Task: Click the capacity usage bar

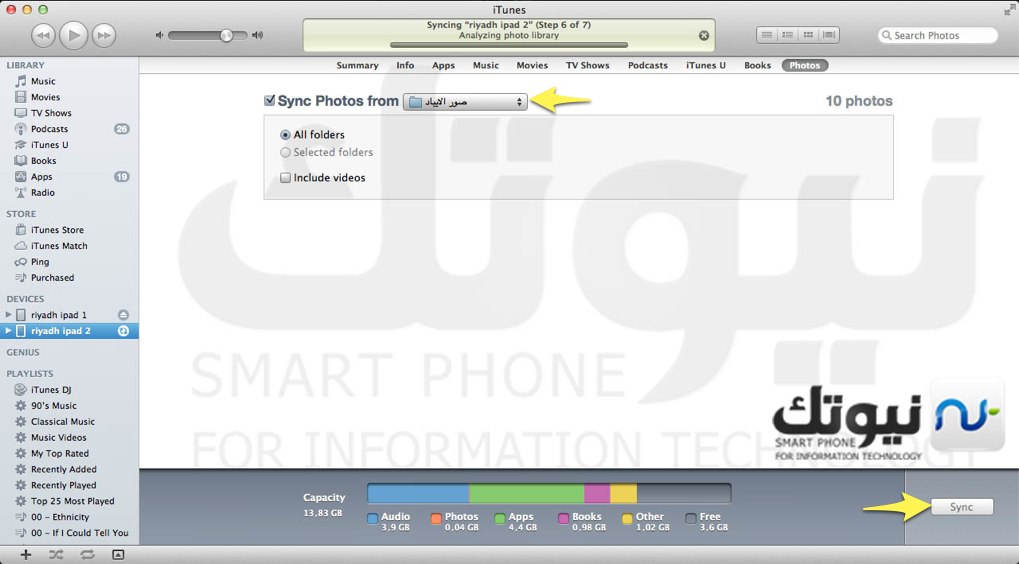Action: [x=549, y=493]
